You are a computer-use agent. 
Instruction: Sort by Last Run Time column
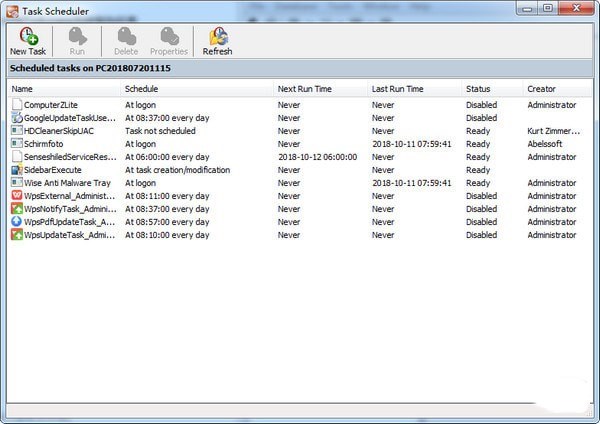coord(414,89)
